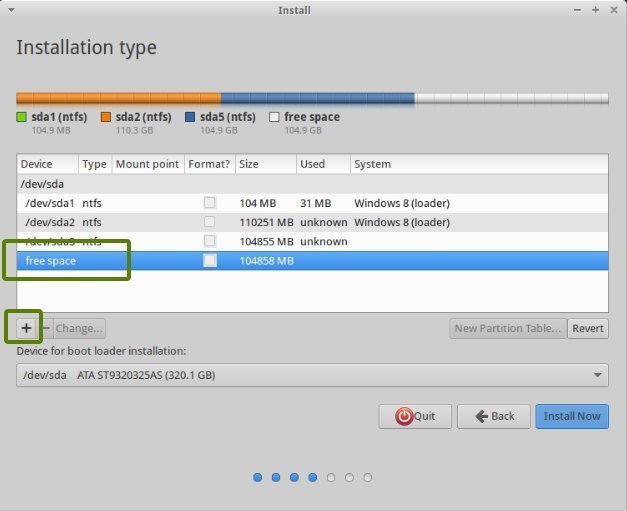Toggle Format checkbox for /dev/sda2
627x511 pixels.
point(210,222)
